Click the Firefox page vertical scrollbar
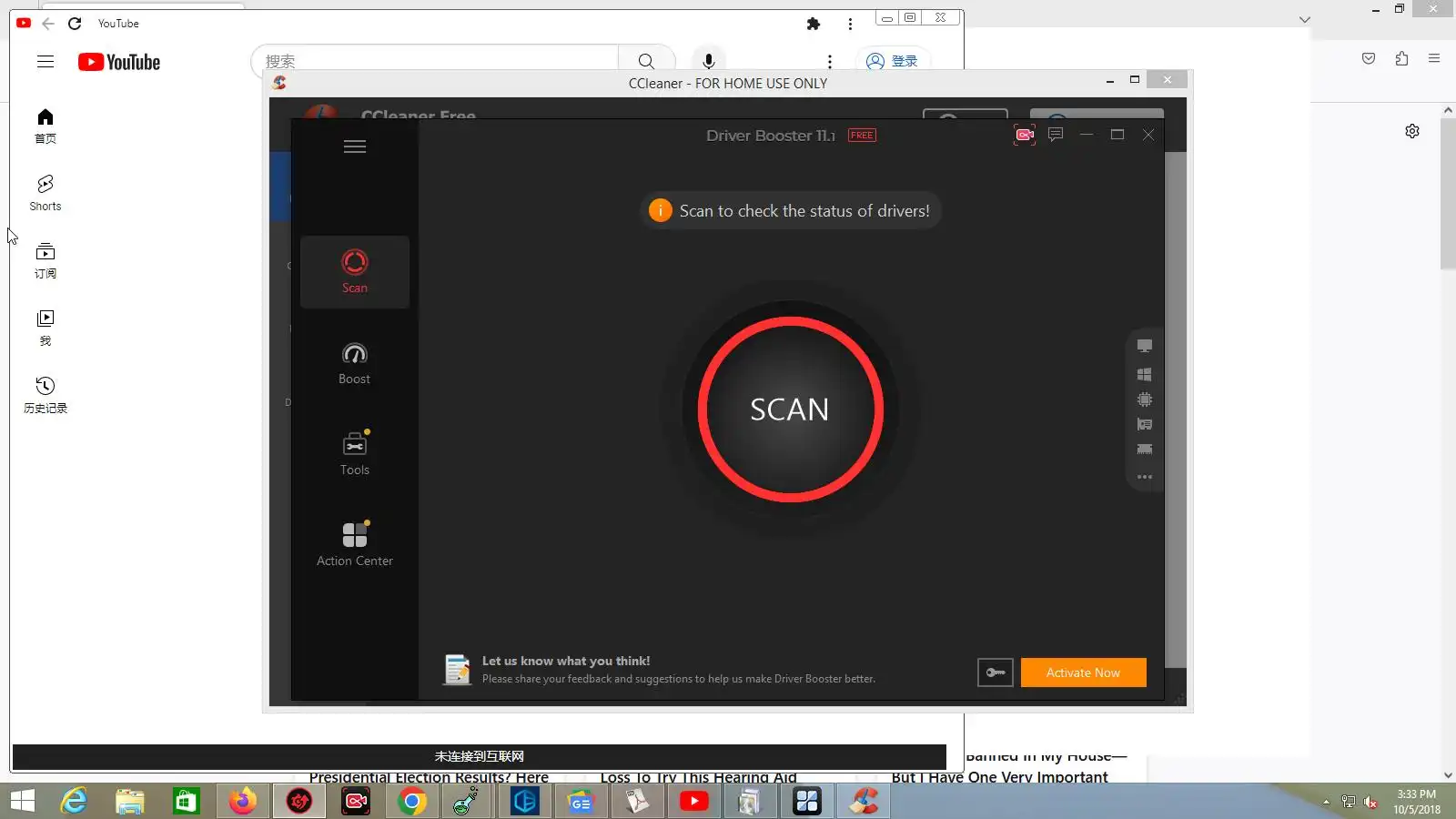This screenshot has width=1456, height=819. (1448, 192)
